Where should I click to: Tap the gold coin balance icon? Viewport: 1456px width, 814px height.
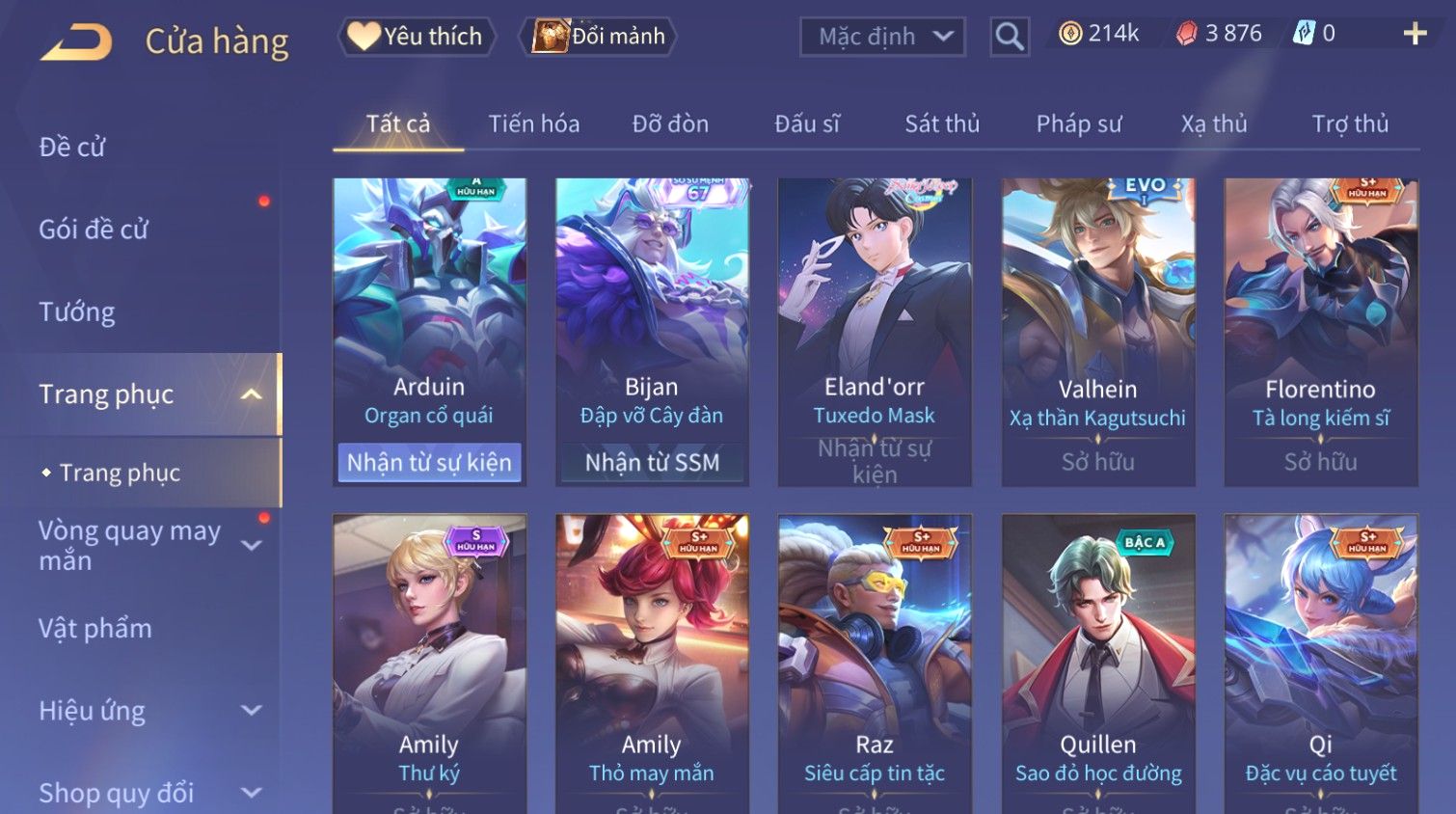1070,34
